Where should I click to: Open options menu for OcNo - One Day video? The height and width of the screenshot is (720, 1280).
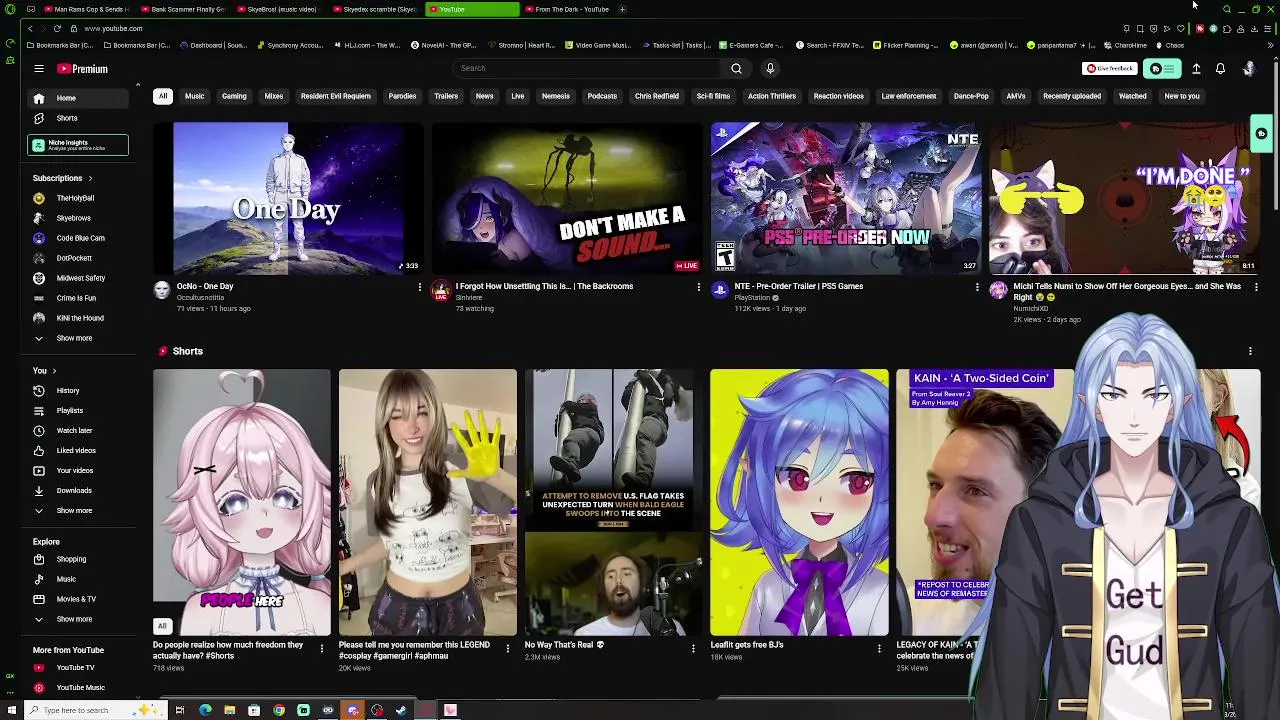coord(419,287)
